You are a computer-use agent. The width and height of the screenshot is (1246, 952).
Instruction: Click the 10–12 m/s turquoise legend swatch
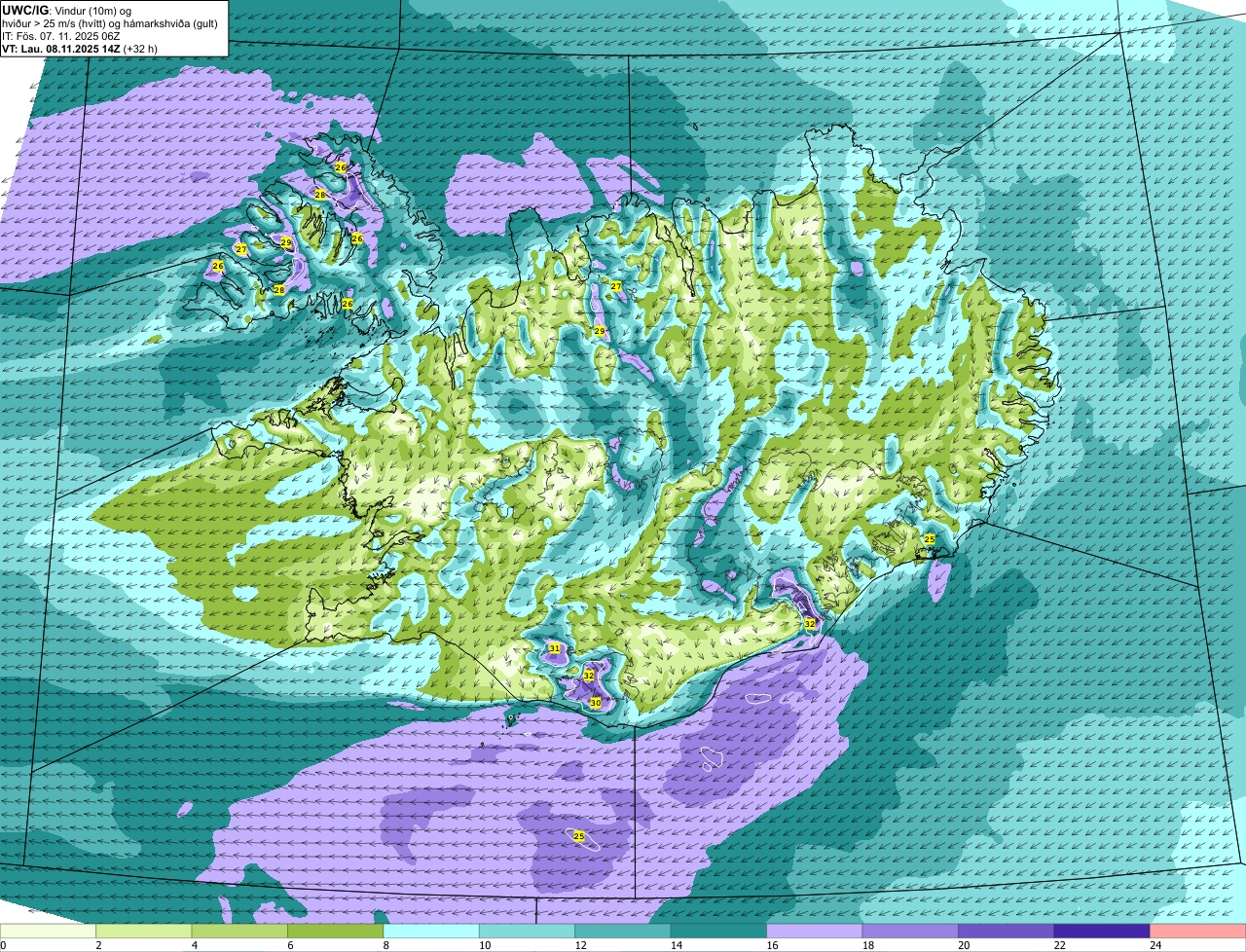(528, 931)
